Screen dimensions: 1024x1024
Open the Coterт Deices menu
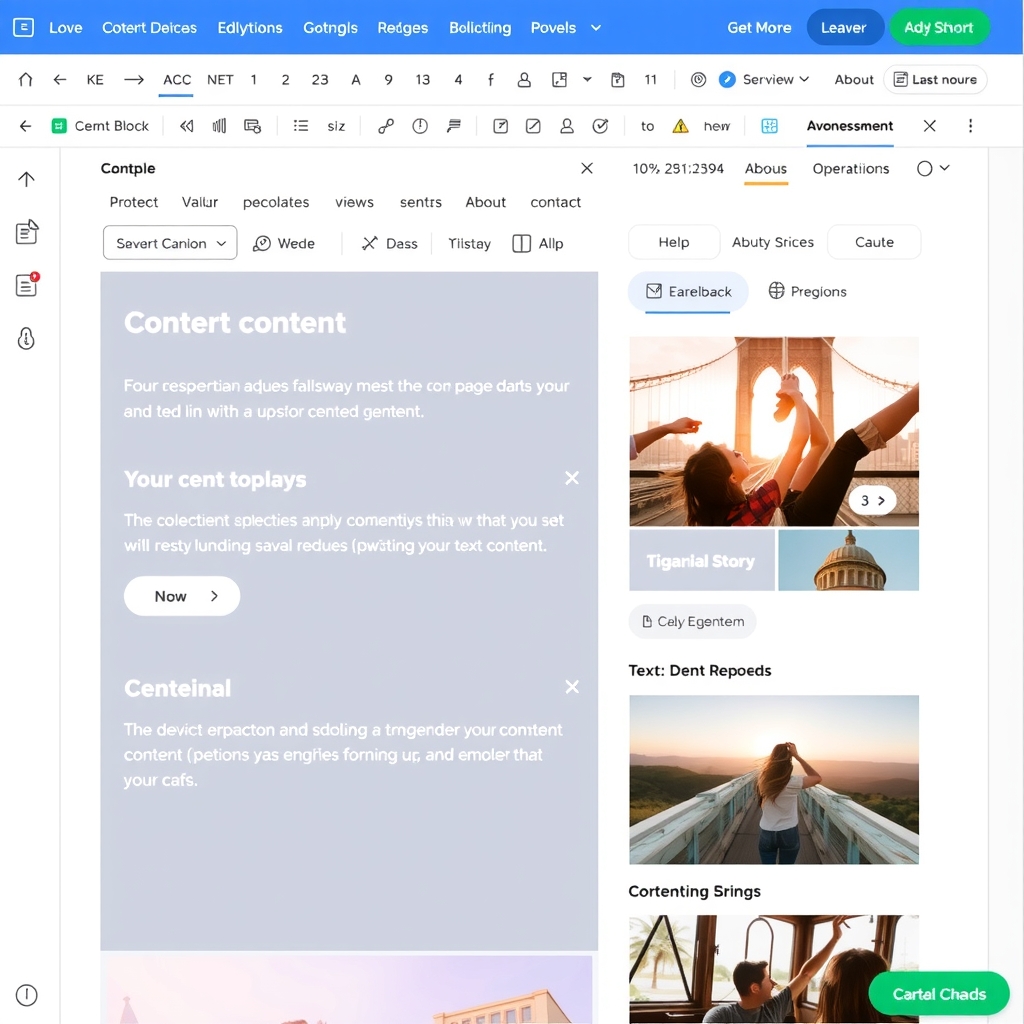(x=149, y=28)
